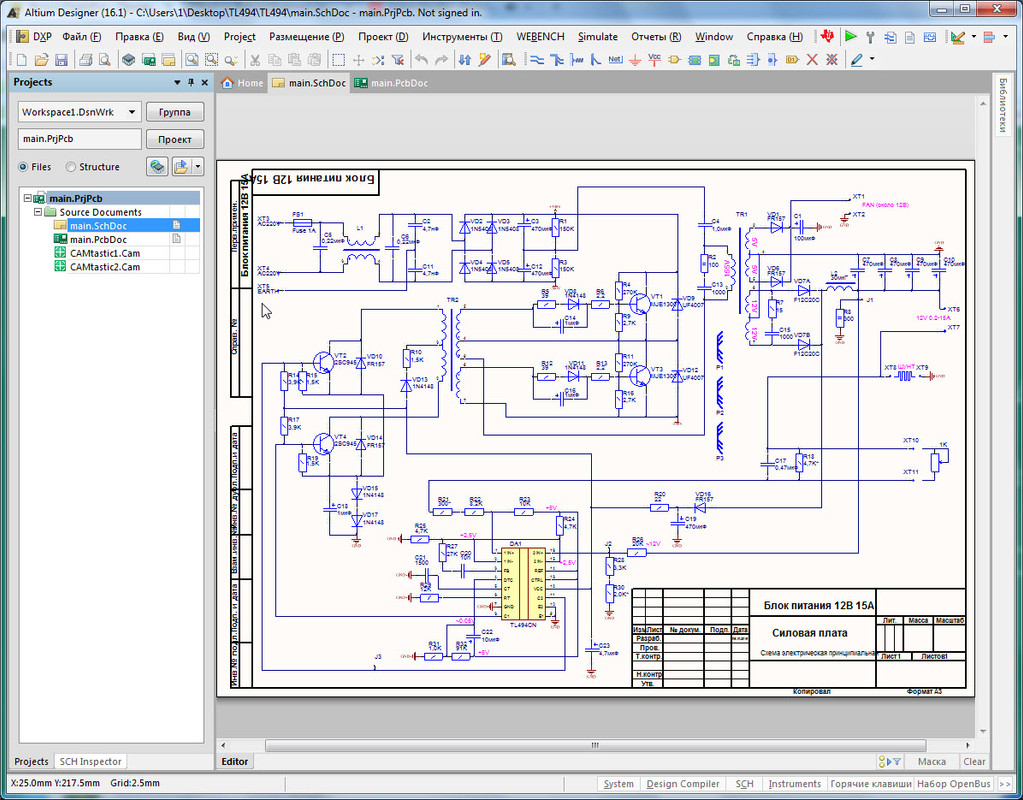Image resolution: width=1023 pixels, height=800 pixels.
Task: Open the Инструменты menu
Action: click(x=462, y=37)
